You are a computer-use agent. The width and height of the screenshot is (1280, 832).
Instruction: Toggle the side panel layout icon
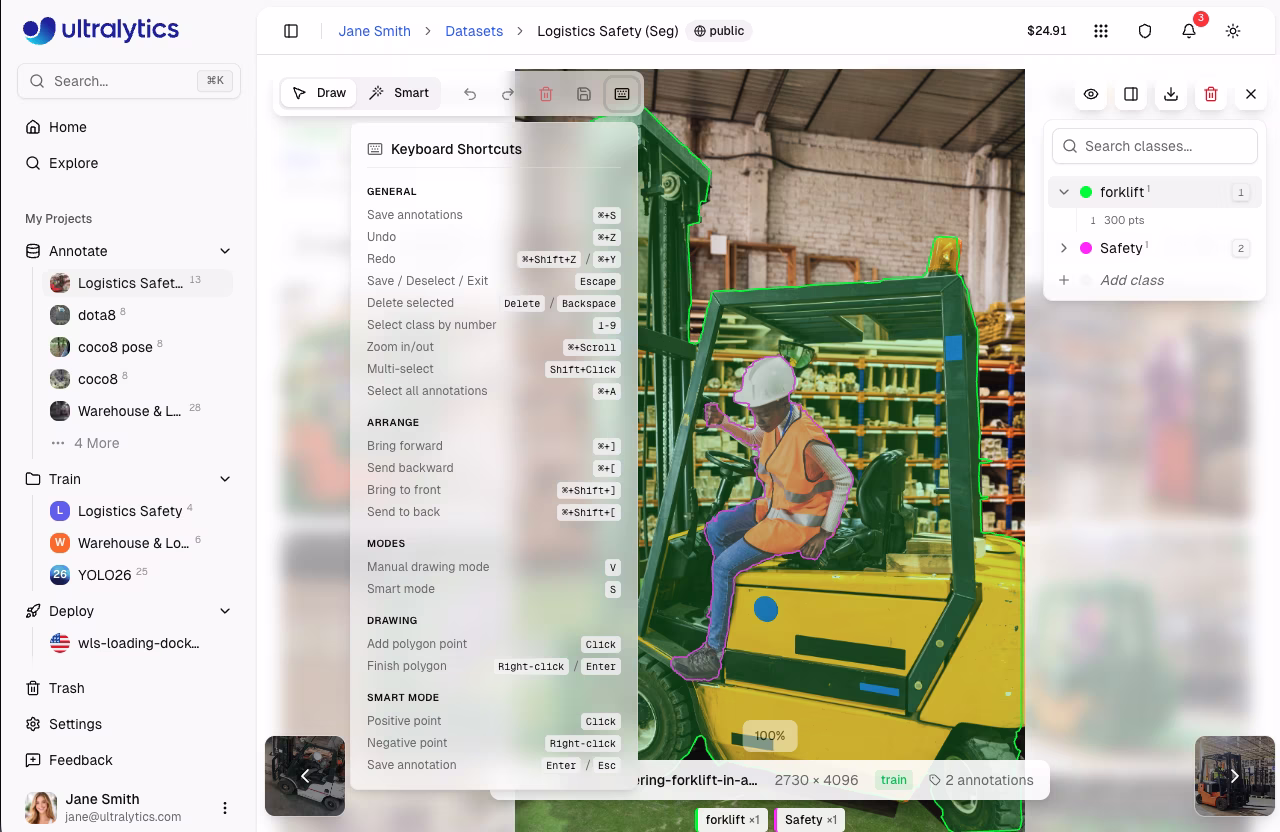1131,94
